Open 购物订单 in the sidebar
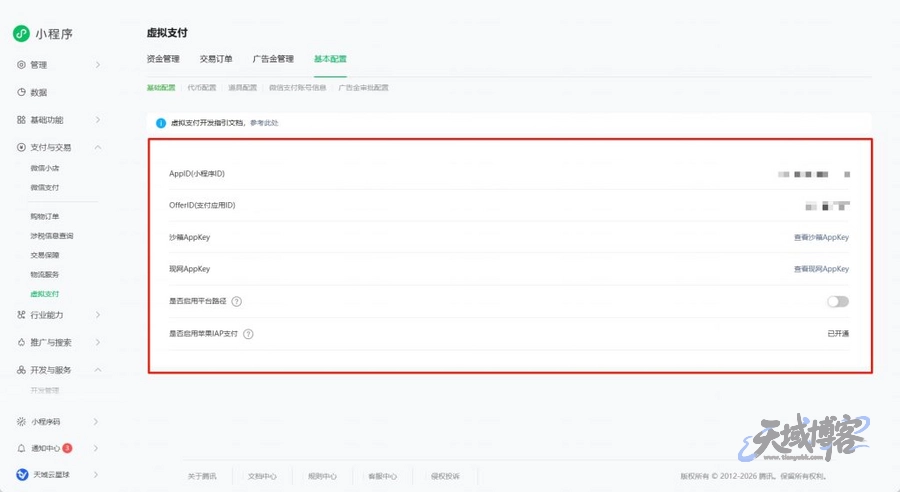Screen dimensions: 900x492 click(45, 216)
